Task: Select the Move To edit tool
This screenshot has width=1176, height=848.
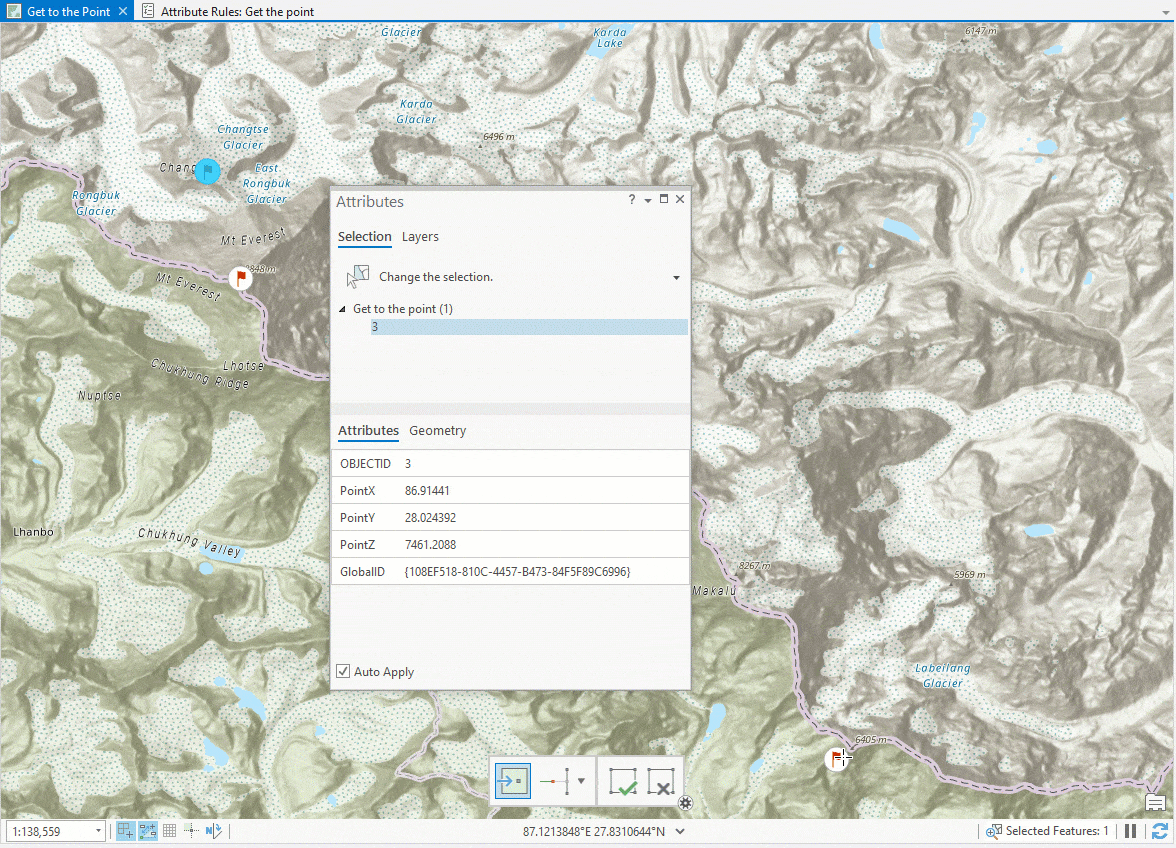Action: (513, 781)
